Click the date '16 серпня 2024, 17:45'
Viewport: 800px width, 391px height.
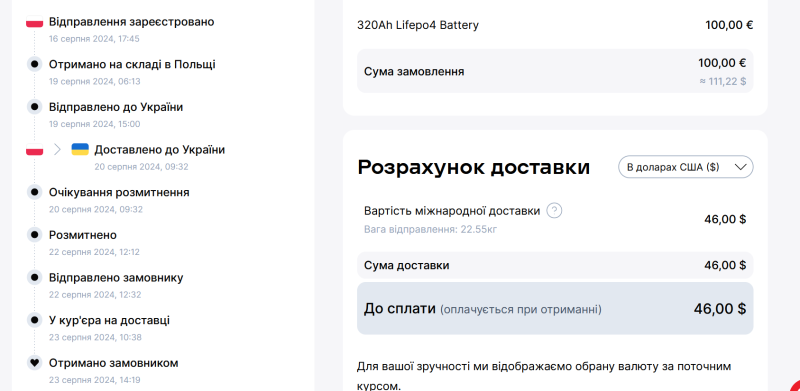(94, 39)
